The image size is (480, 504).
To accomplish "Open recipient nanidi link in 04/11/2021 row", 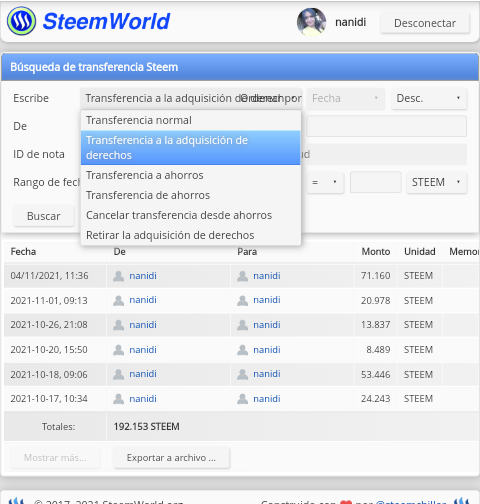I will click(x=267, y=276).
